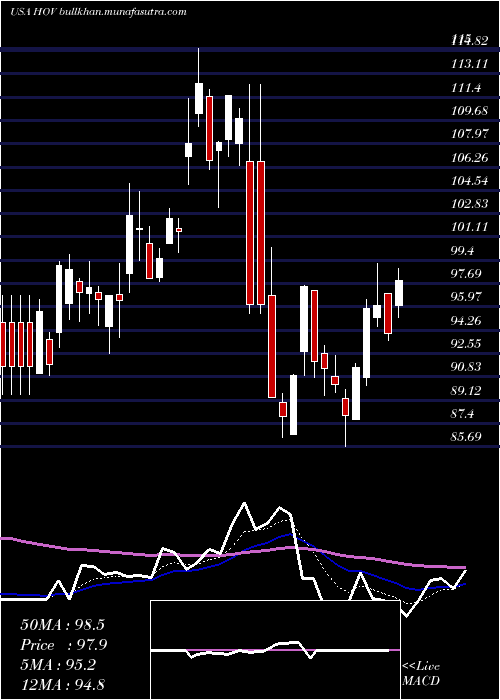Click the 12MA : 94.8 readout
The height and width of the screenshot is (700, 500).
[62, 684]
